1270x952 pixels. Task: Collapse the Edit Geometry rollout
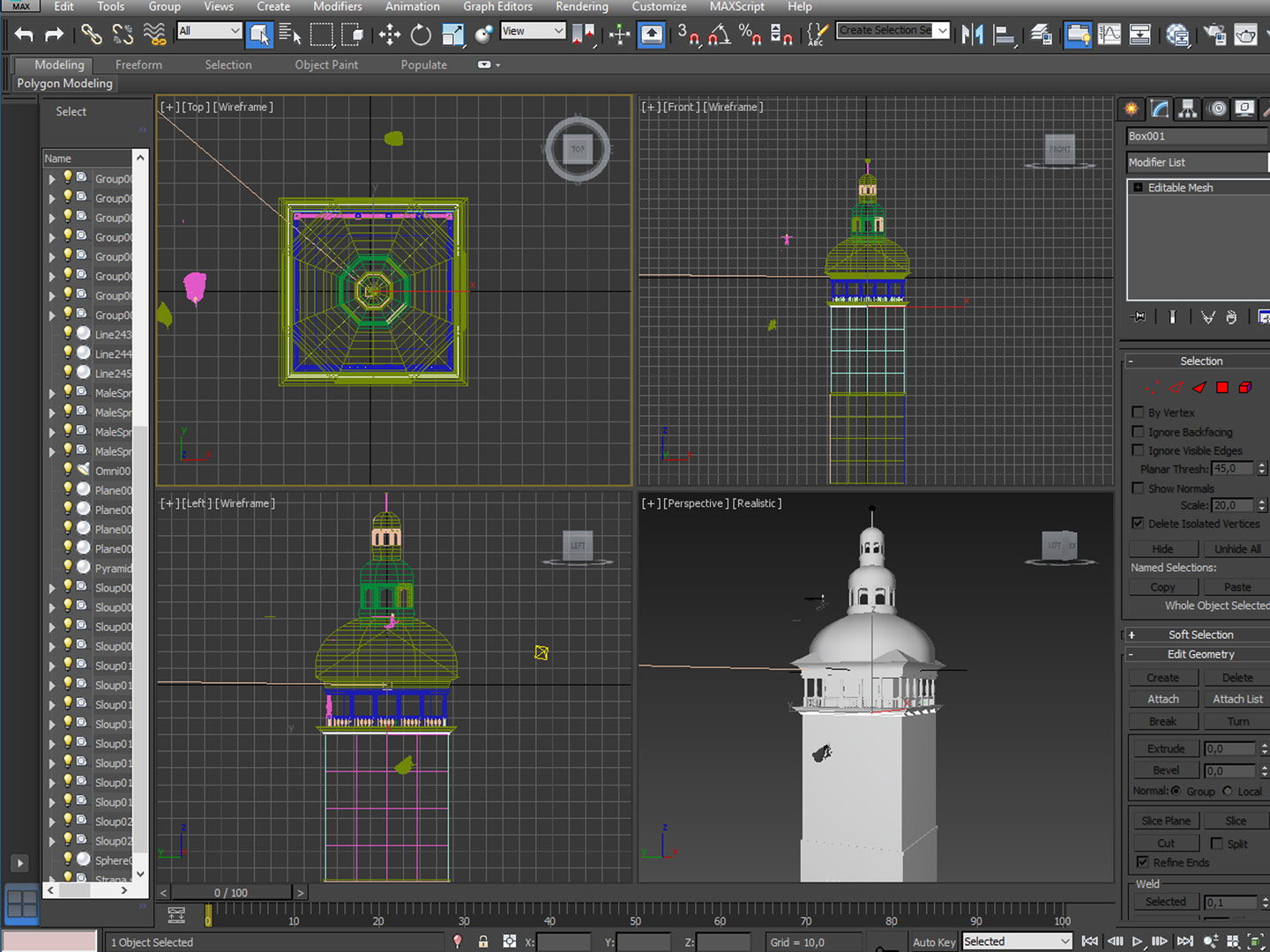pyautogui.click(x=1200, y=654)
